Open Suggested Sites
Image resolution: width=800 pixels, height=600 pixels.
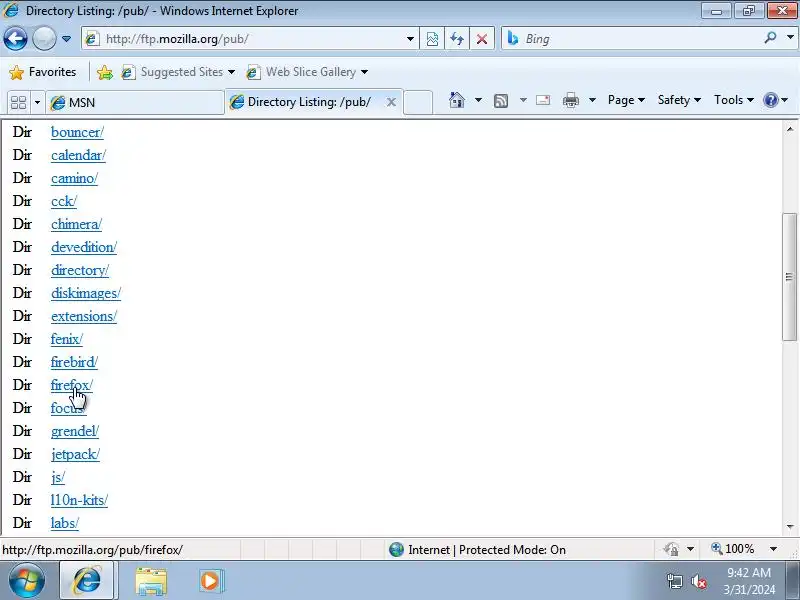(178, 72)
